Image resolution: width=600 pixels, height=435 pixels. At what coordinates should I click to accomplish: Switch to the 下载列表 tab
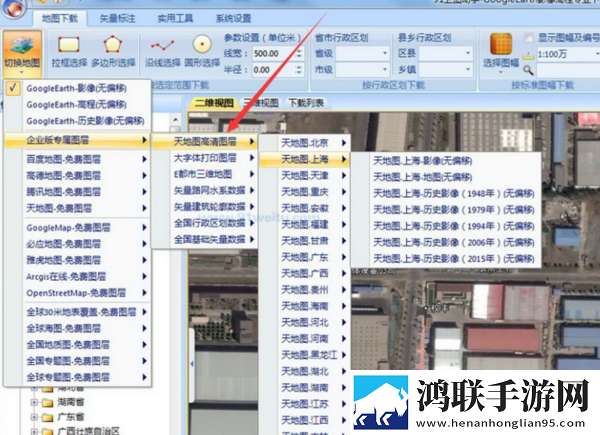tap(306, 103)
